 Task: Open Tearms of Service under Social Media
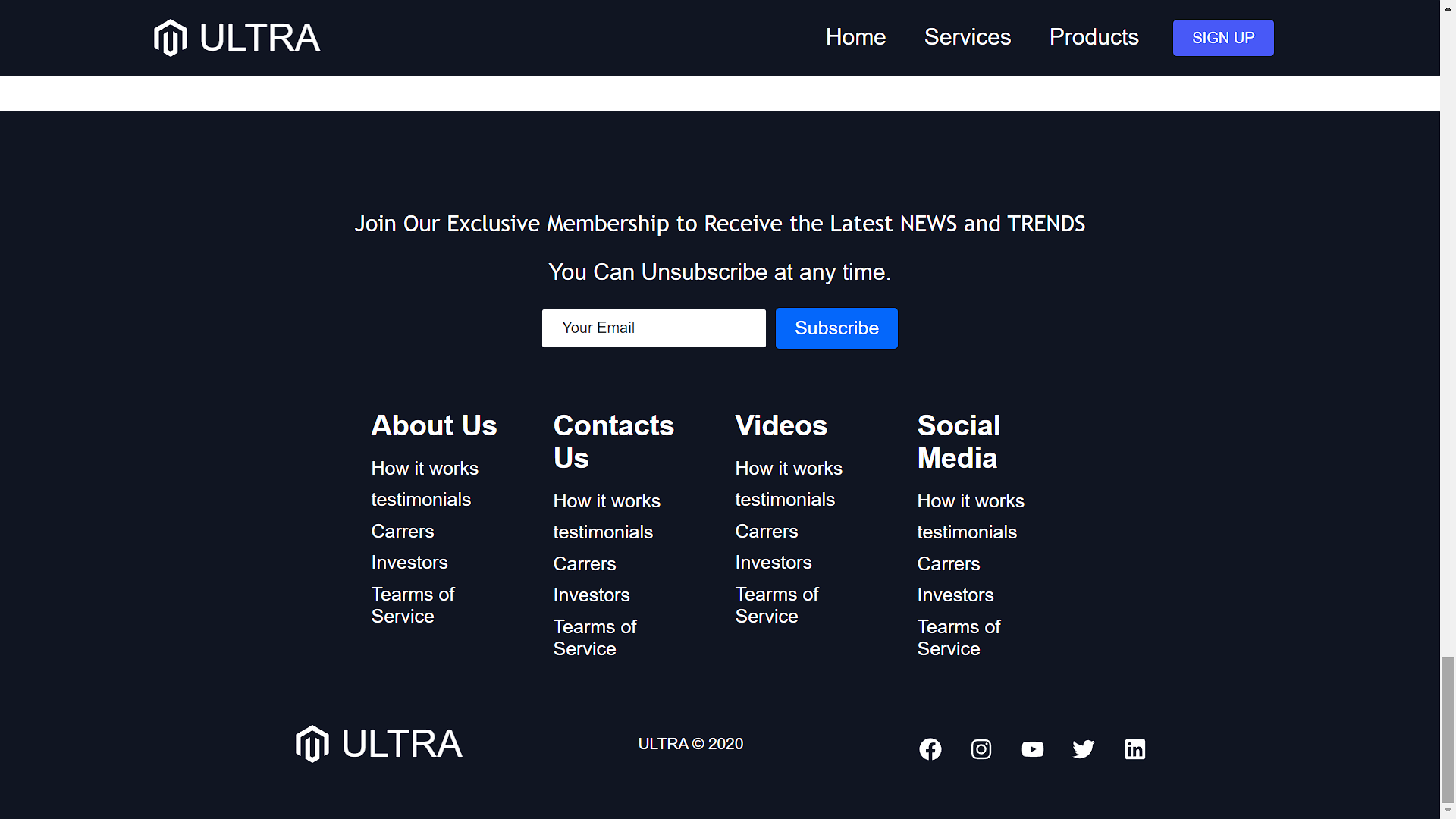[959, 638]
